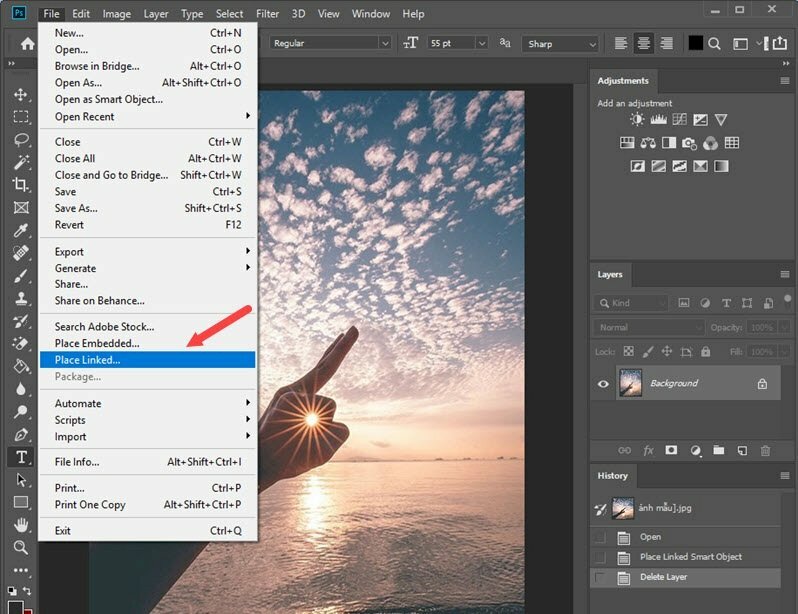
Task: Toggle right text alignment
Action: pyautogui.click(x=666, y=44)
